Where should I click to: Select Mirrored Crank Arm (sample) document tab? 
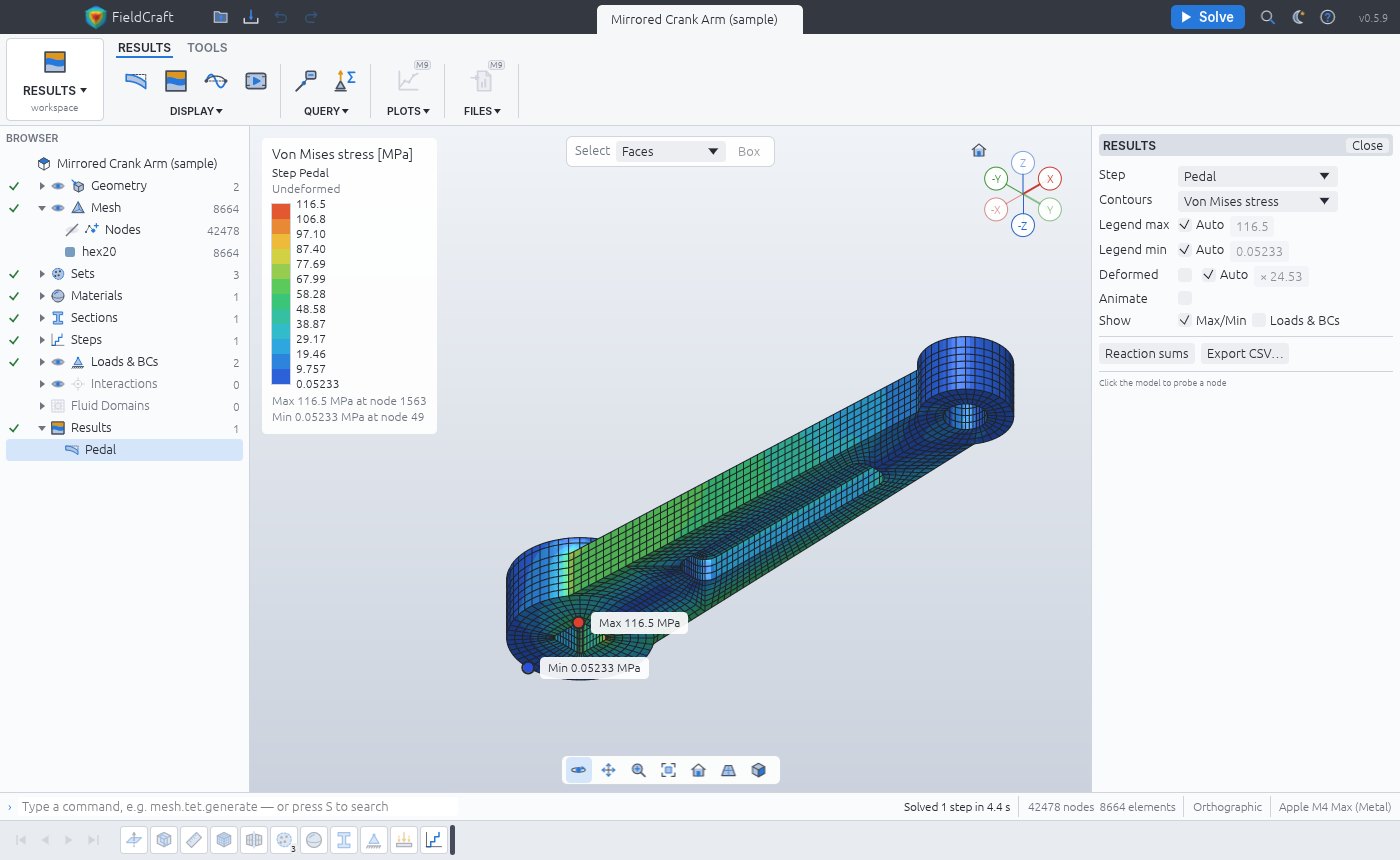[x=700, y=20]
